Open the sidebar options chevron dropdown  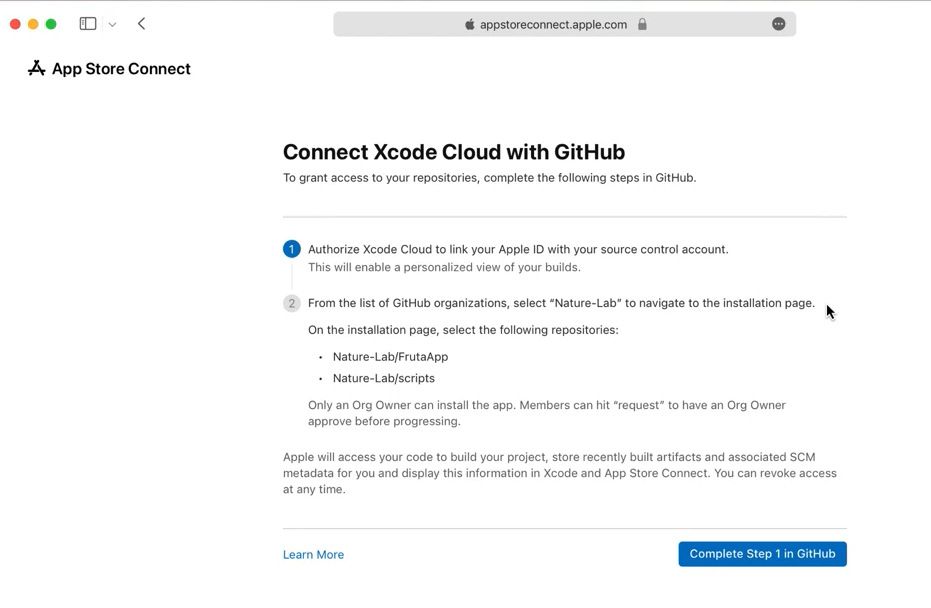coord(112,24)
